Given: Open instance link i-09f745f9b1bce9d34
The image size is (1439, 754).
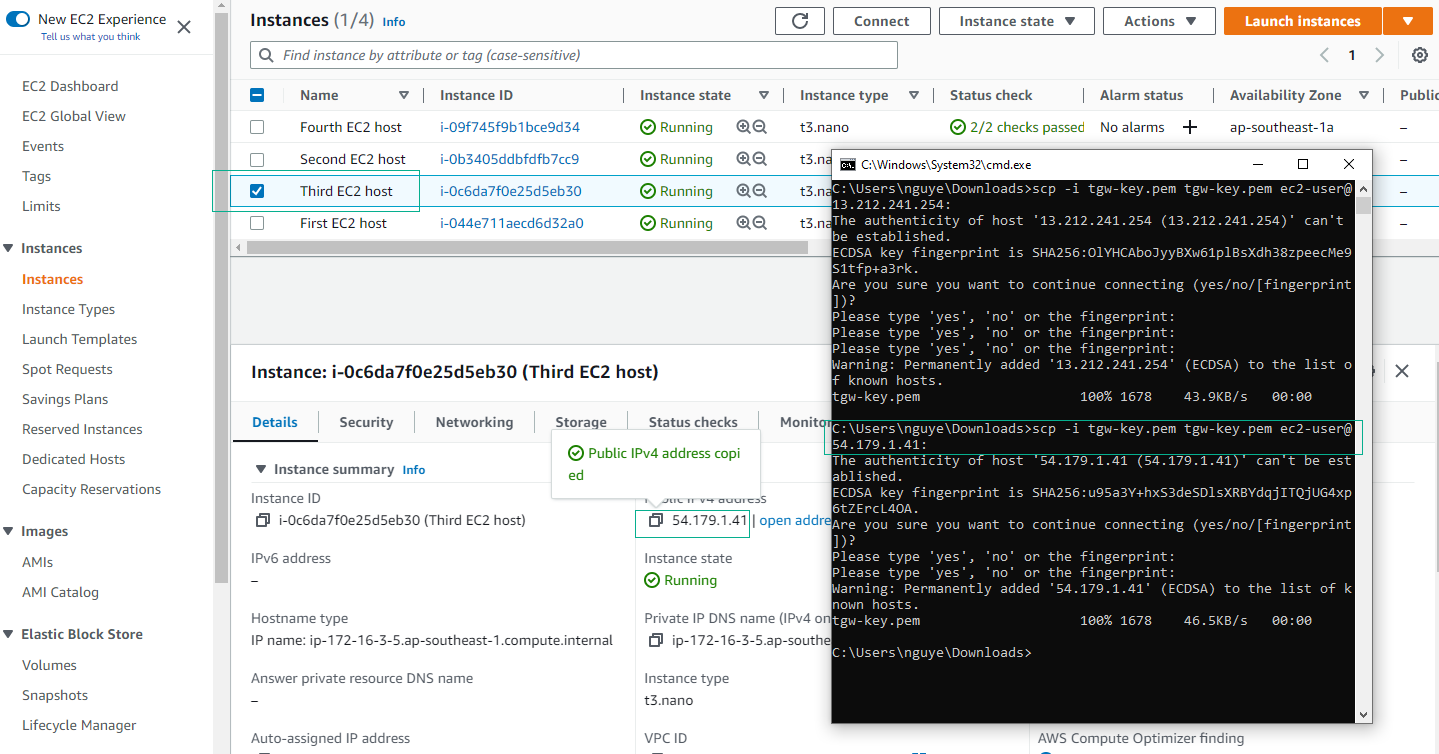Looking at the screenshot, I should click(510, 127).
